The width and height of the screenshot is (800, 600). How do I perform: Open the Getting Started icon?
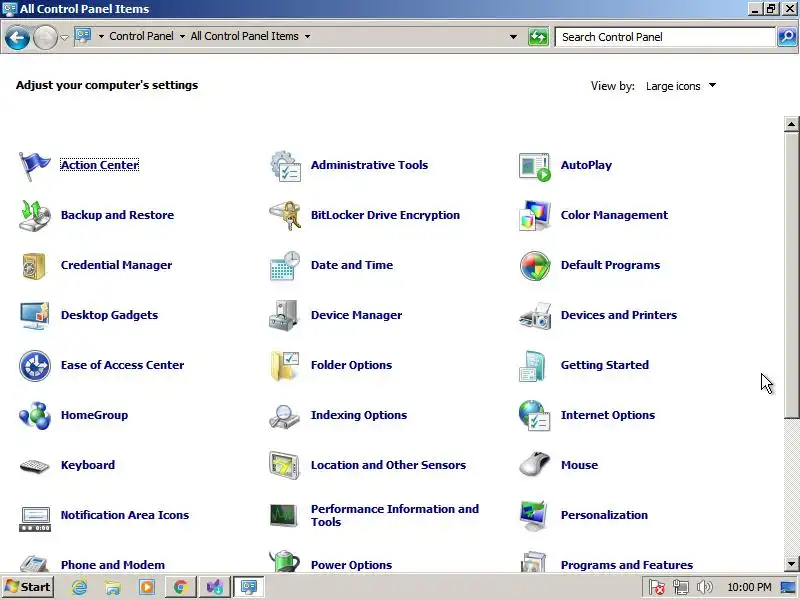[x=533, y=365]
